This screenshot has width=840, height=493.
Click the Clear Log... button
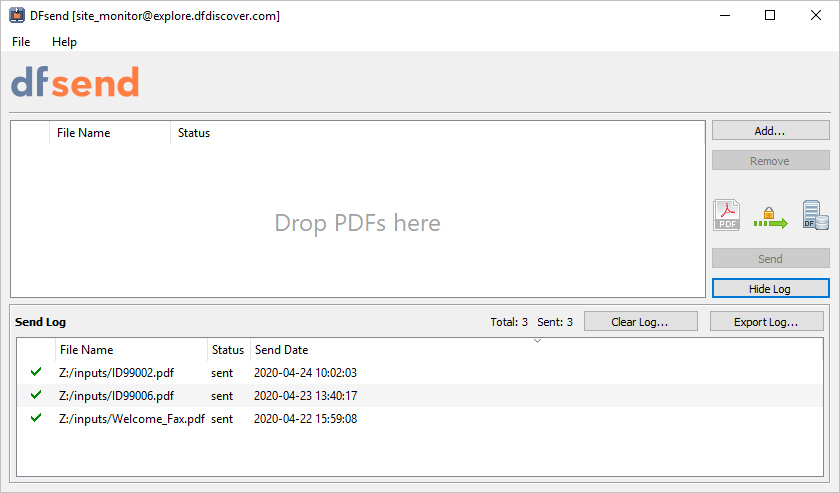point(640,322)
